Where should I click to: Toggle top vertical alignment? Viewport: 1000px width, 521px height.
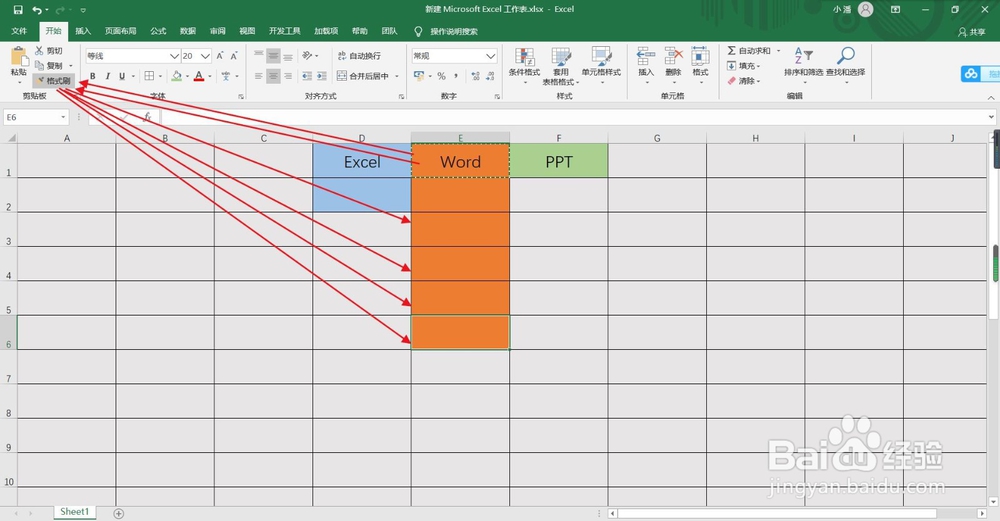pyautogui.click(x=258, y=56)
